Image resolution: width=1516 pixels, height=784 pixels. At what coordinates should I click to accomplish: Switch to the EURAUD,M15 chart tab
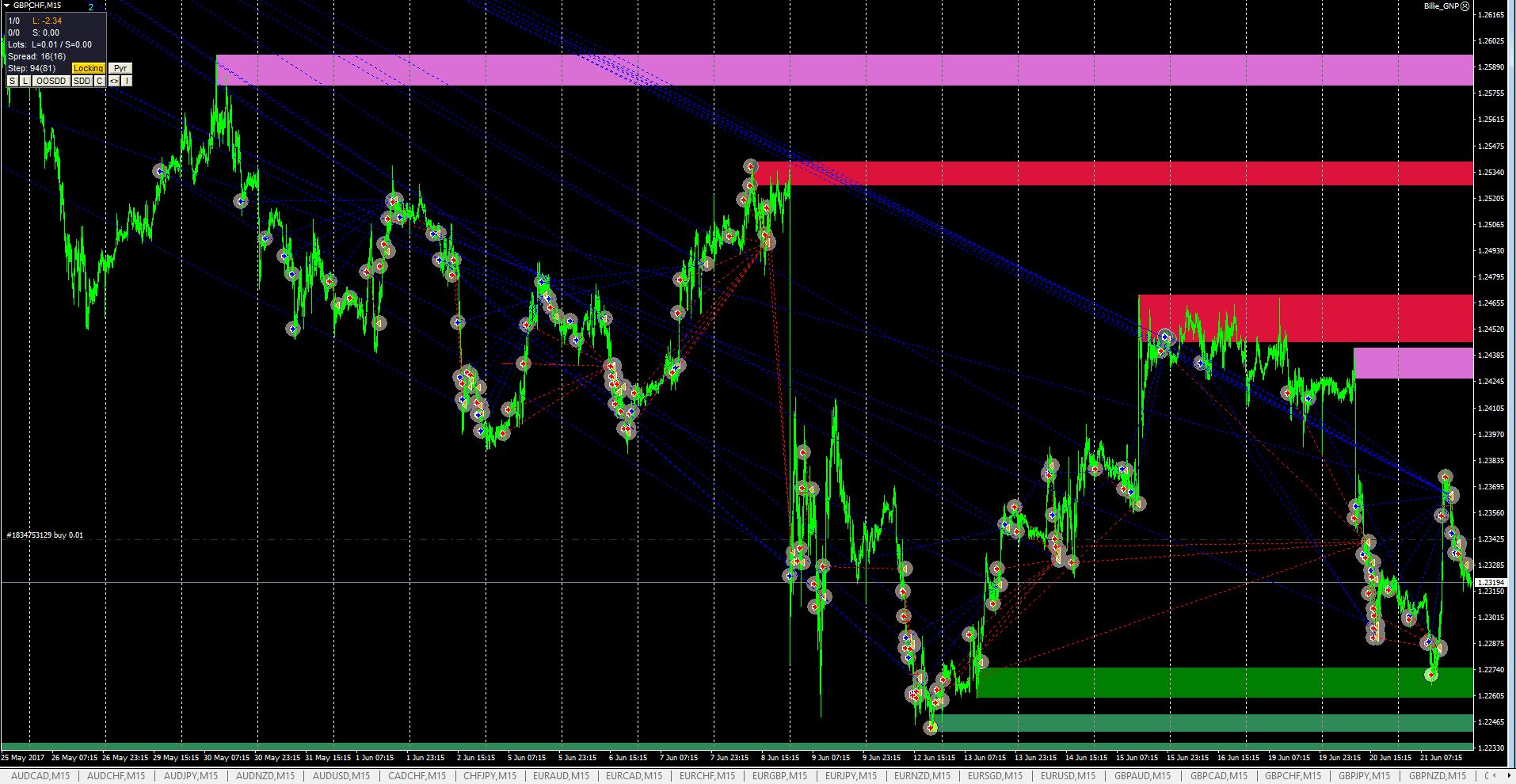point(562,776)
